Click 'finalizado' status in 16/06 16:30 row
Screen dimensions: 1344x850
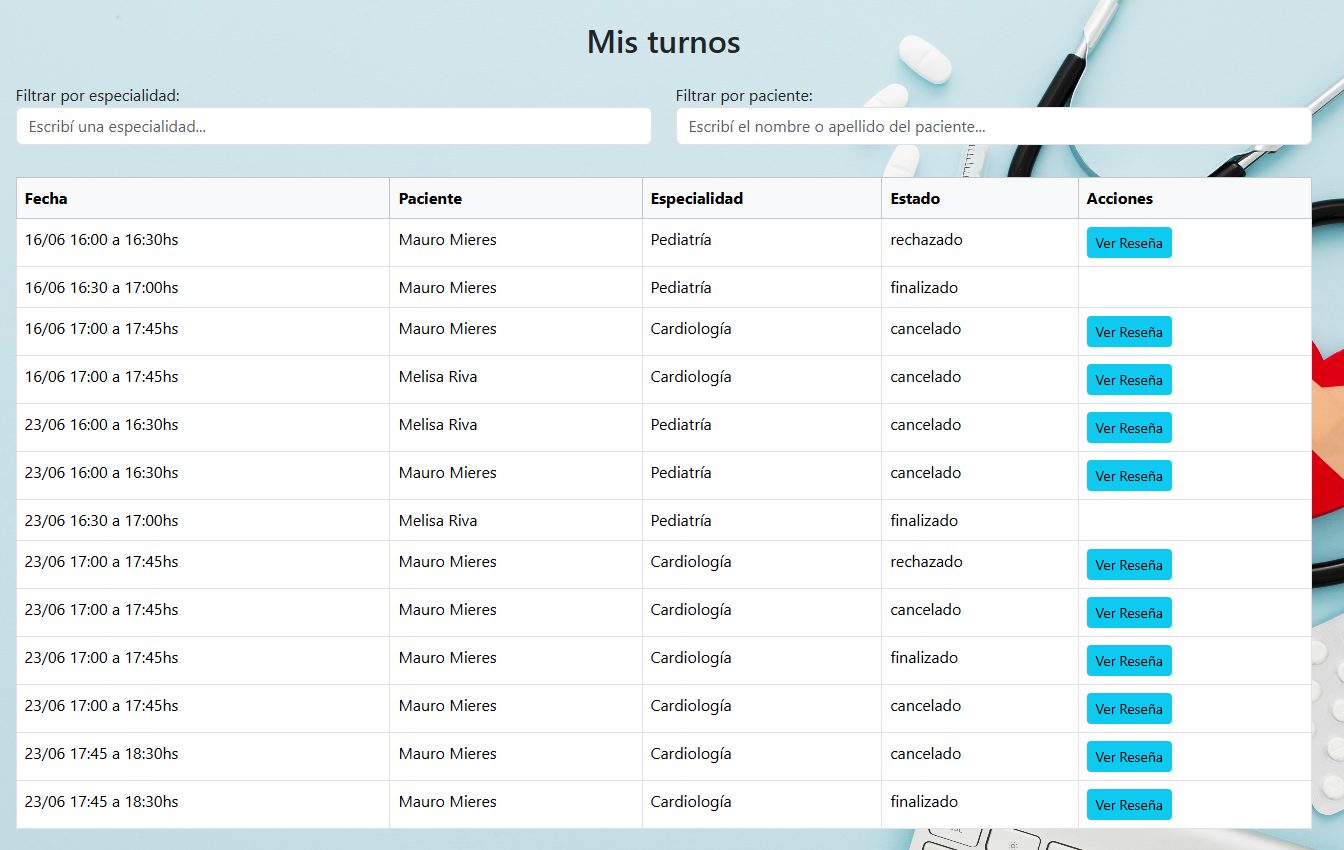tap(924, 288)
